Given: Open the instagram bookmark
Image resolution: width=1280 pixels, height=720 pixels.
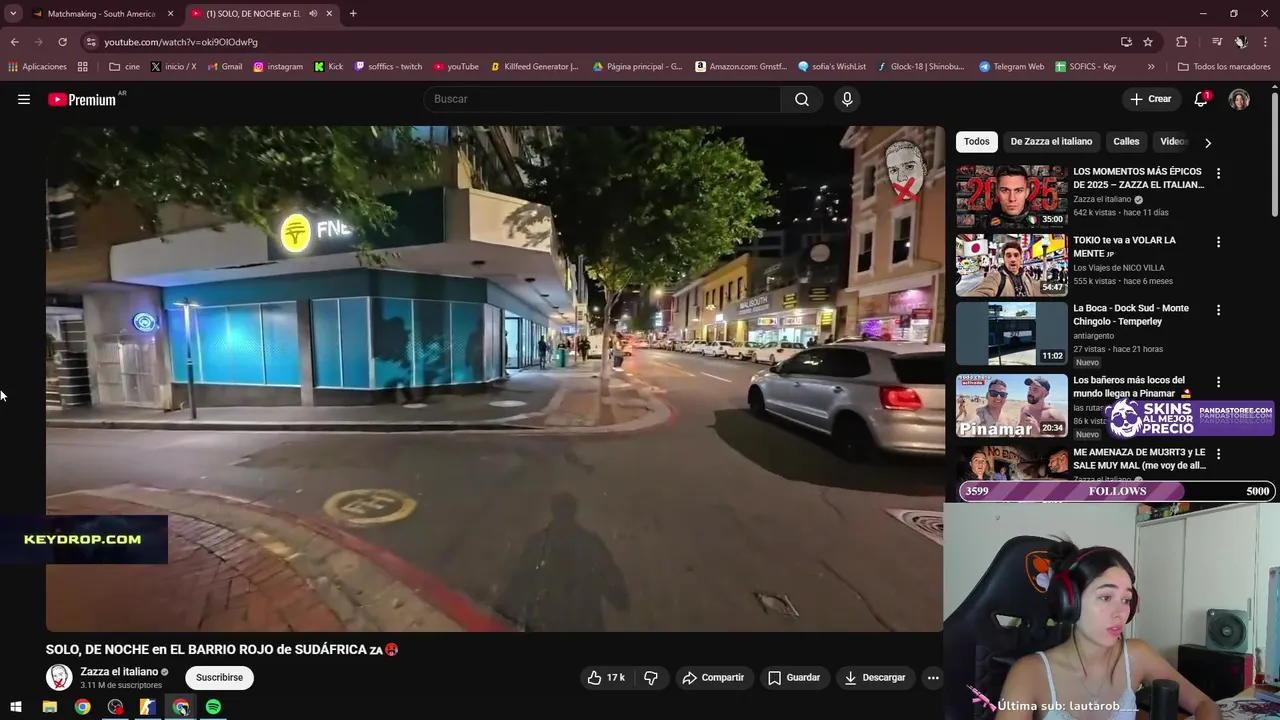Looking at the screenshot, I should click(x=278, y=67).
